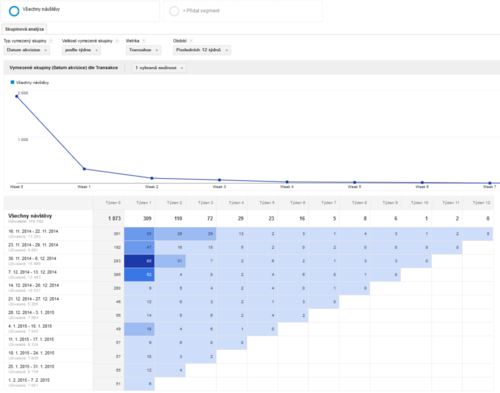Click Týden 2 cell in 30. 11. 2014 row
500x393 pixels.
pyautogui.click(x=170, y=261)
